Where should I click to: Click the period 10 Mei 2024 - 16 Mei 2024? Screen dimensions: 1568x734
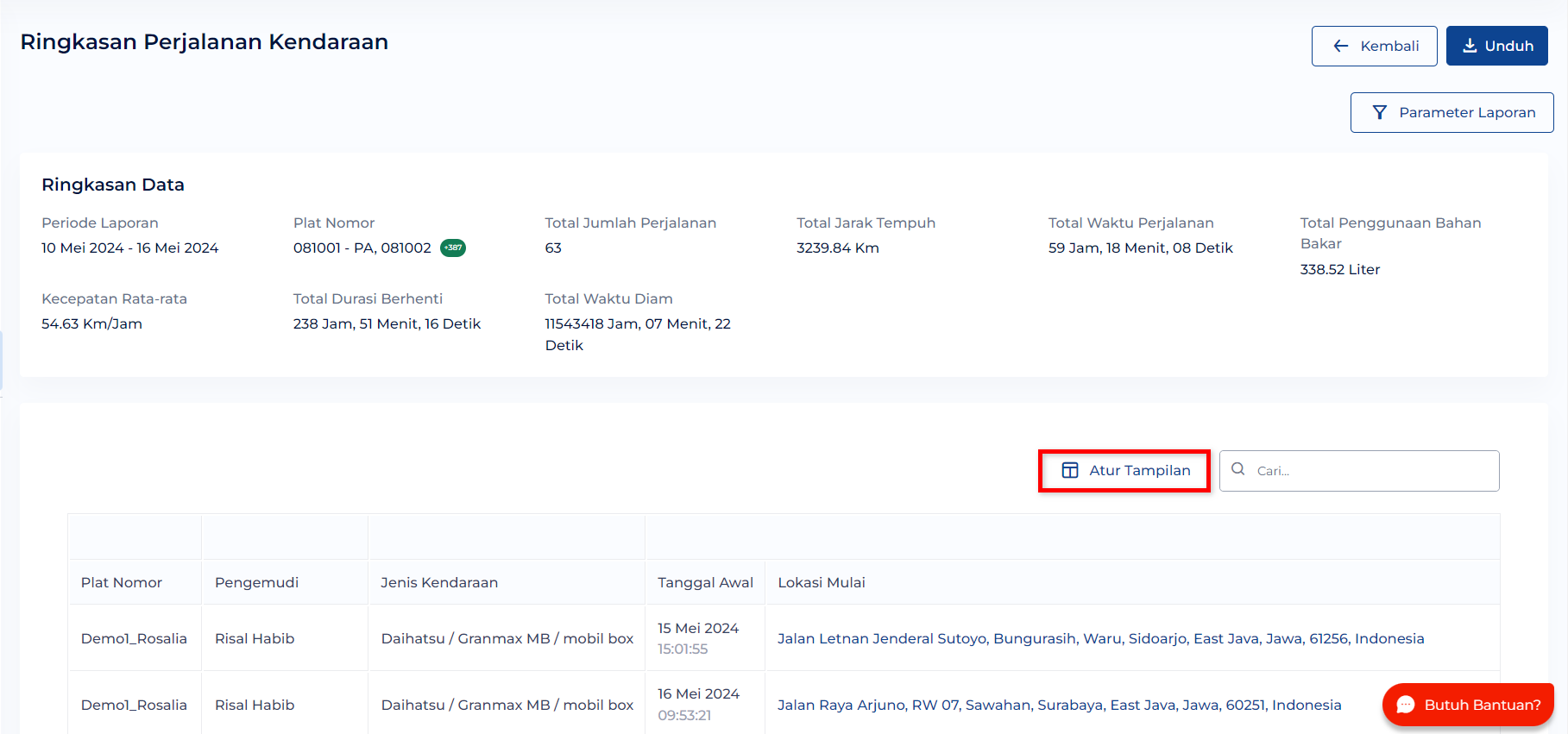(129, 248)
